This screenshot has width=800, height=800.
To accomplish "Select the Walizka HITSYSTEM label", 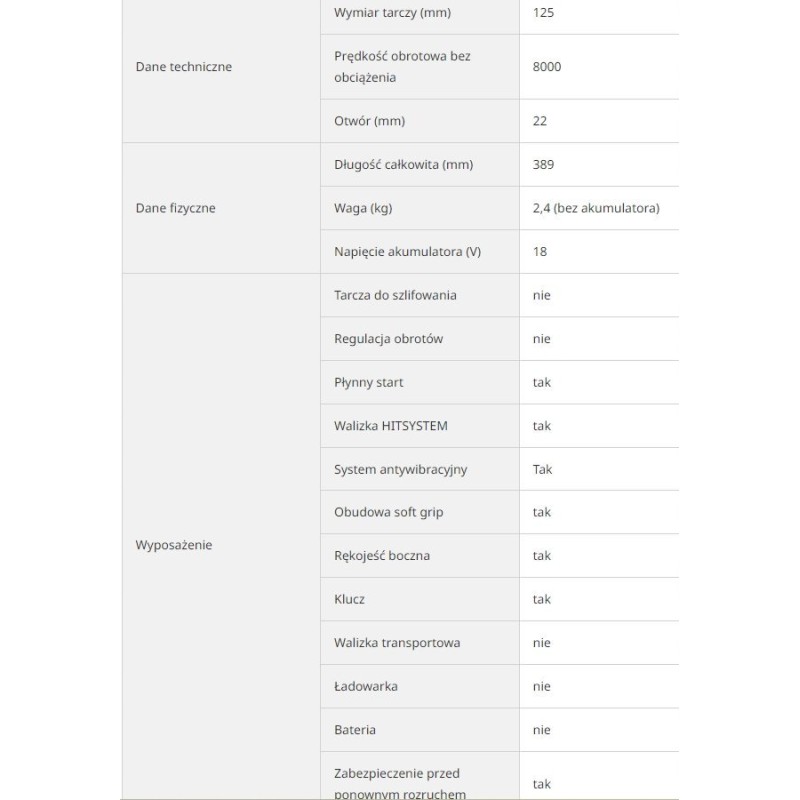I will (391, 426).
